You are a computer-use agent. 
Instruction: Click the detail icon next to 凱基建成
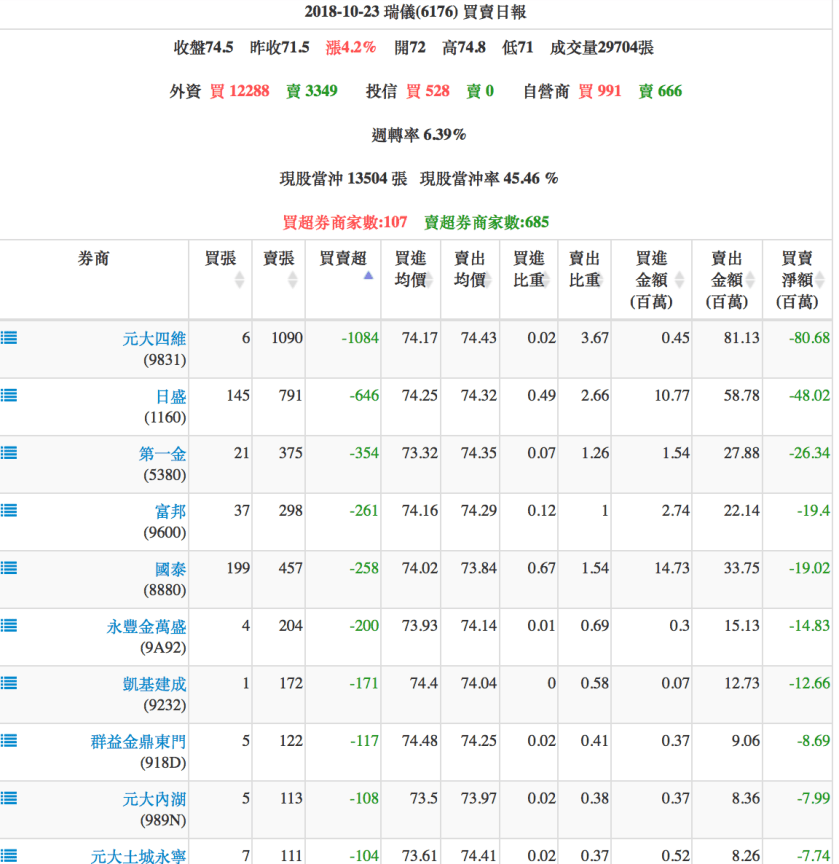click(x=8, y=684)
